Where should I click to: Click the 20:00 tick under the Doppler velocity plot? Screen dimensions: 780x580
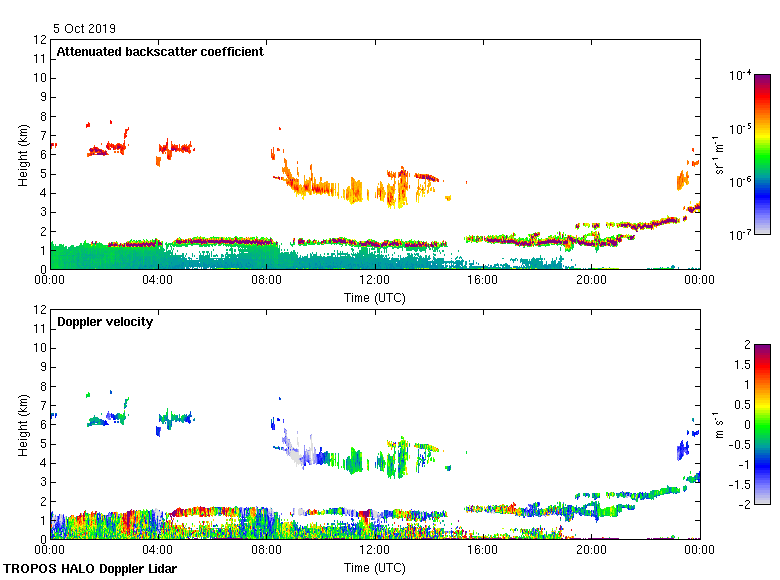(591, 550)
